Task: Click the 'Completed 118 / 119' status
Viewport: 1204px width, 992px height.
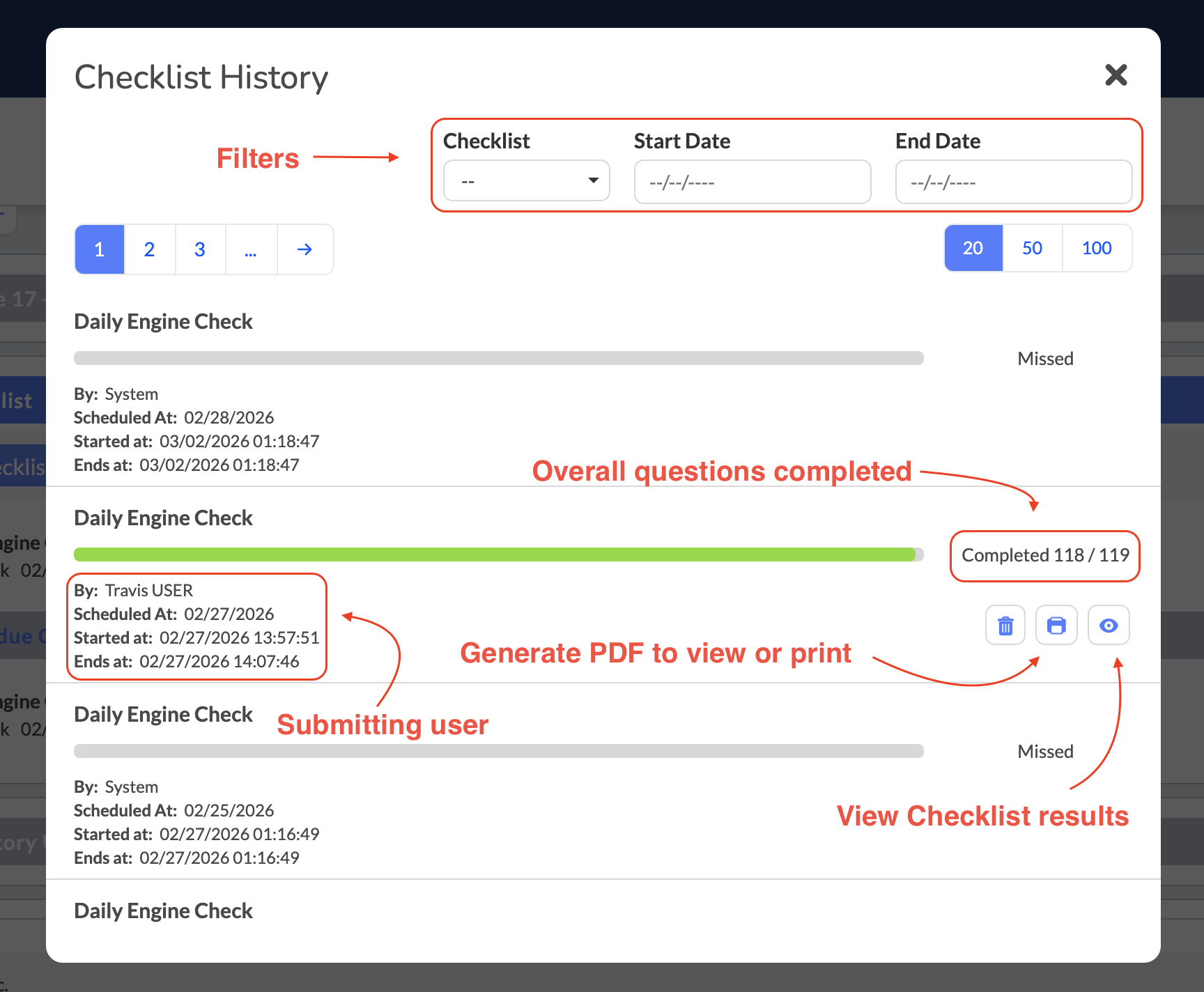Action: 1045,555
